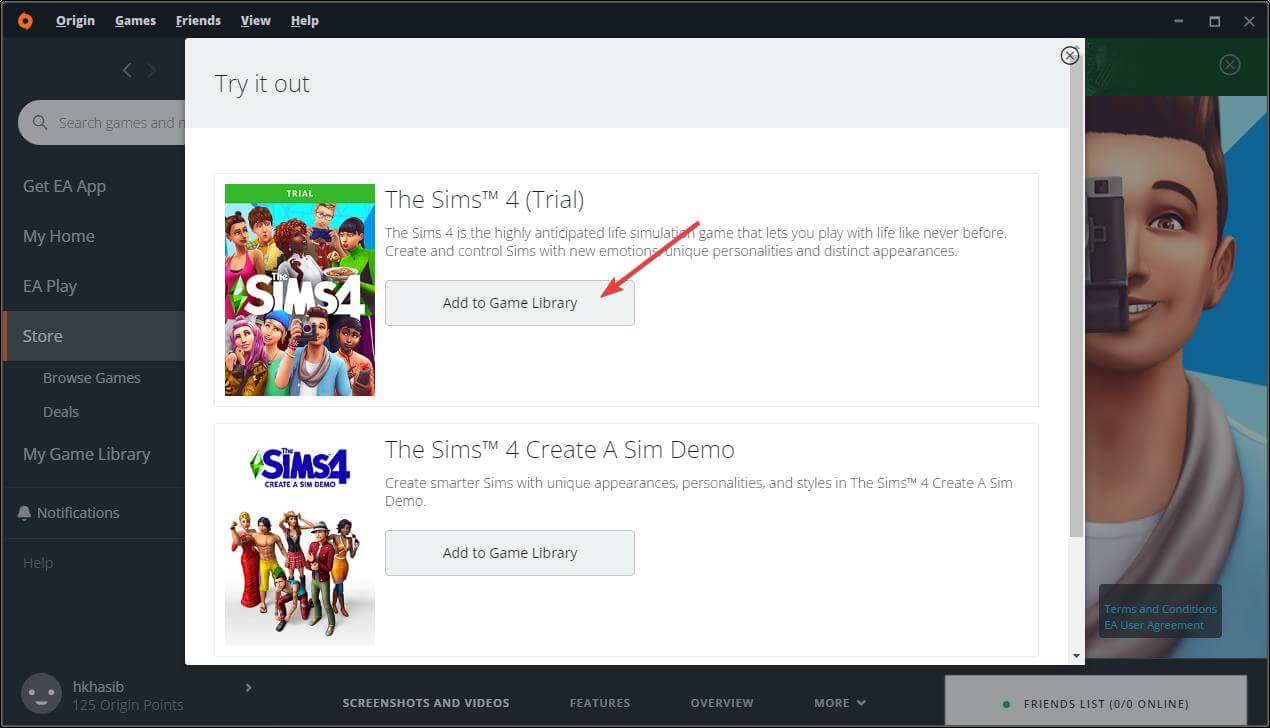Click the back navigation arrow
1270x728 pixels.
[127, 70]
